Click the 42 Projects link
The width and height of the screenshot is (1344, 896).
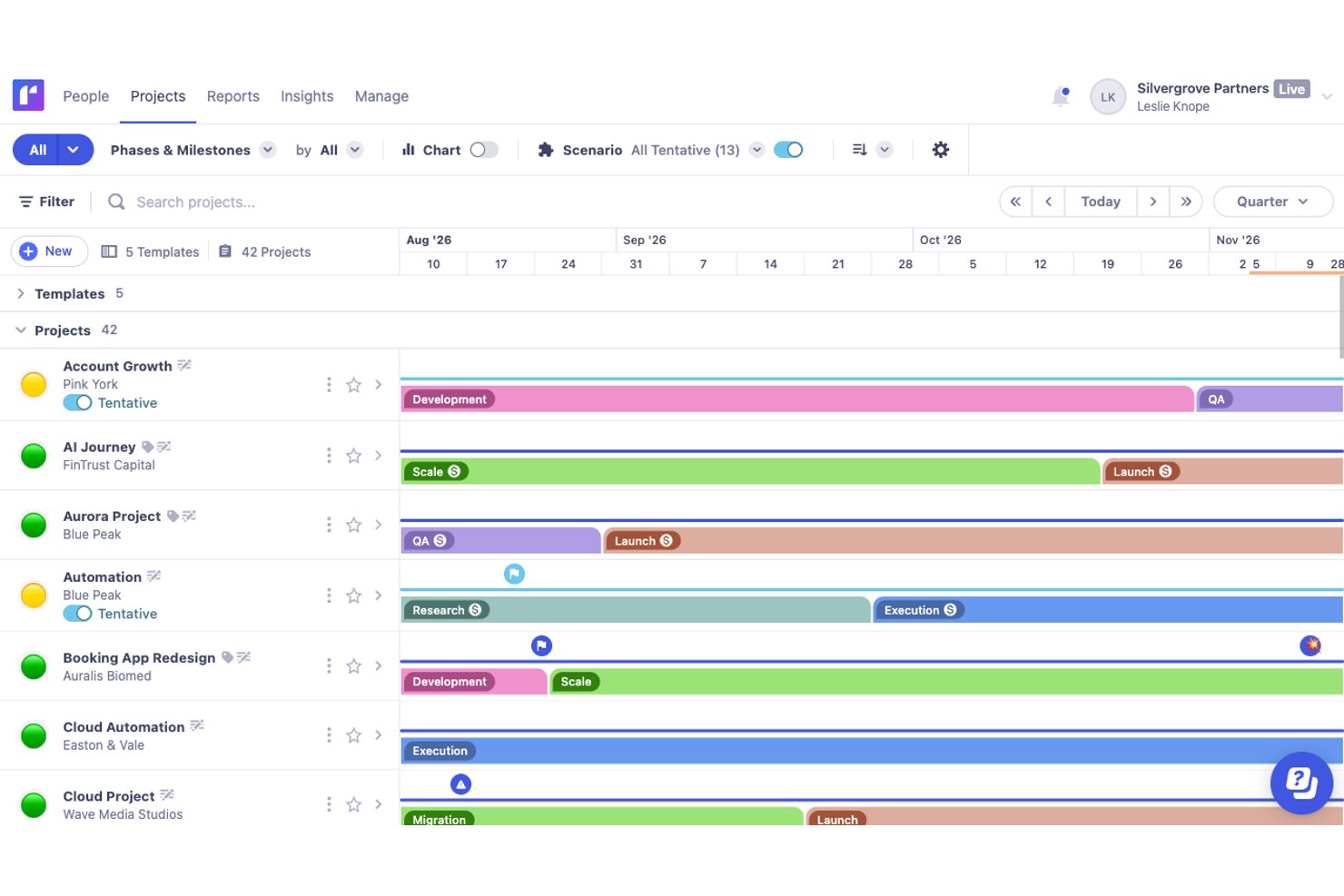264,251
